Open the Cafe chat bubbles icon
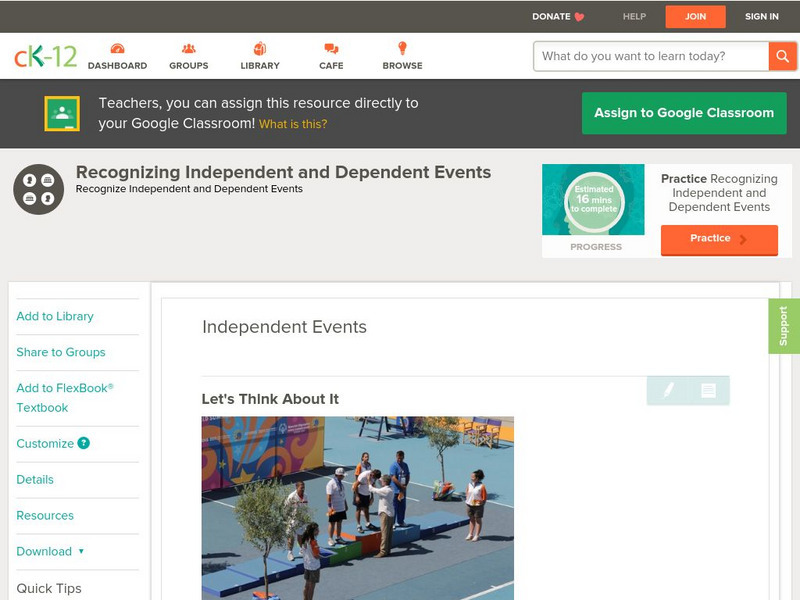This screenshot has width=800, height=600. coord(331,48)
